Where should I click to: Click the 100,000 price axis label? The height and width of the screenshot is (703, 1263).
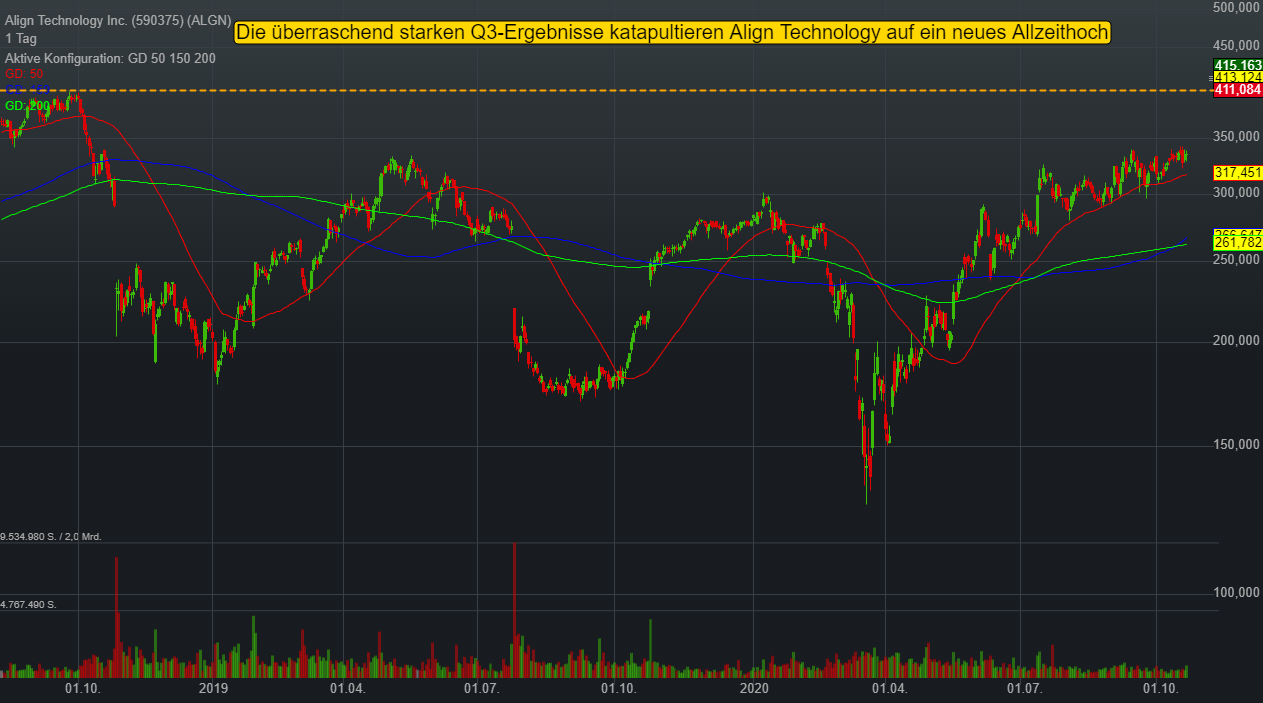pos(1236,592)
